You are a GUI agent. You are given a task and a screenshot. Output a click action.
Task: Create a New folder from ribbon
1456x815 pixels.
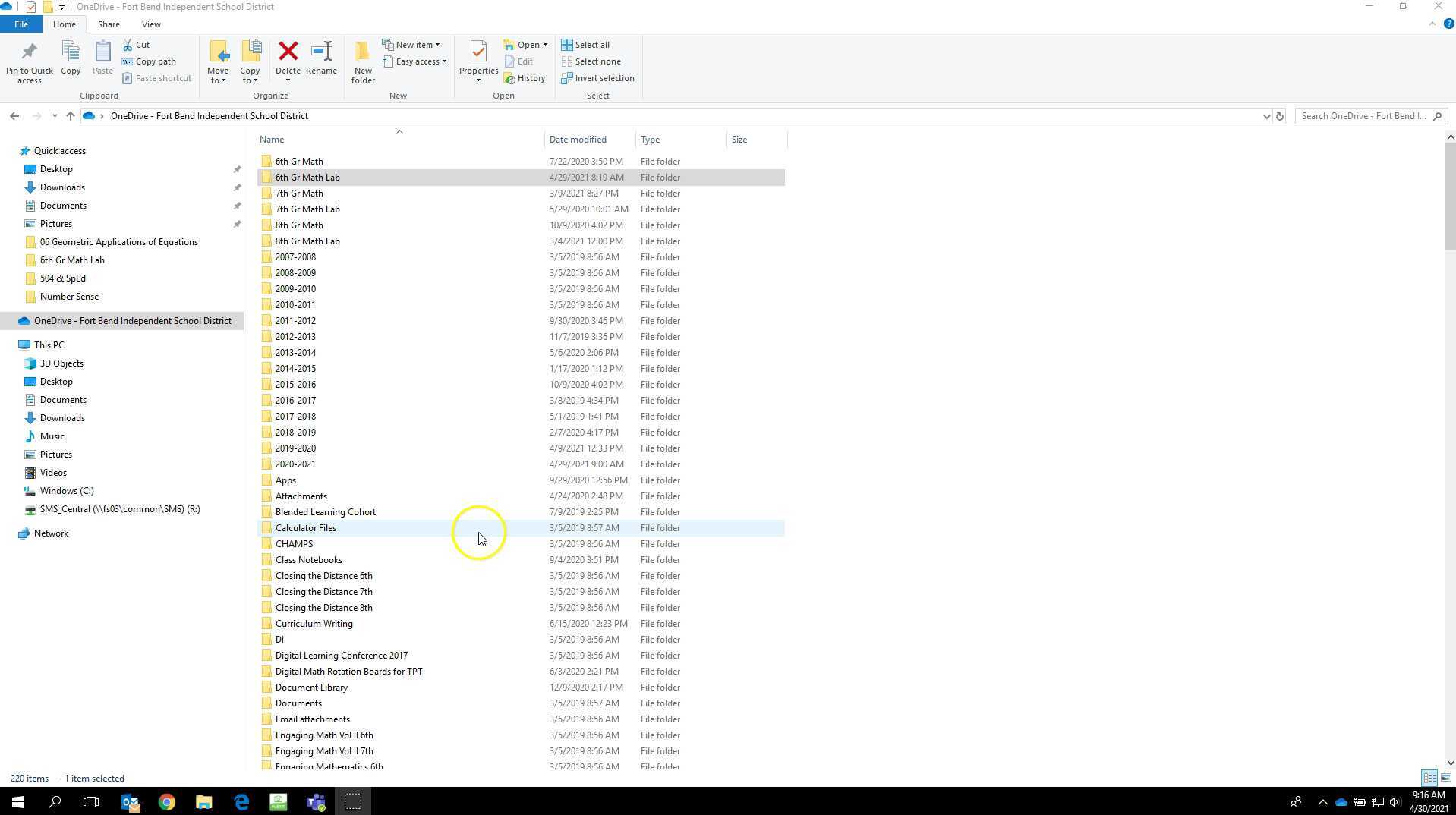coord(363,61)
